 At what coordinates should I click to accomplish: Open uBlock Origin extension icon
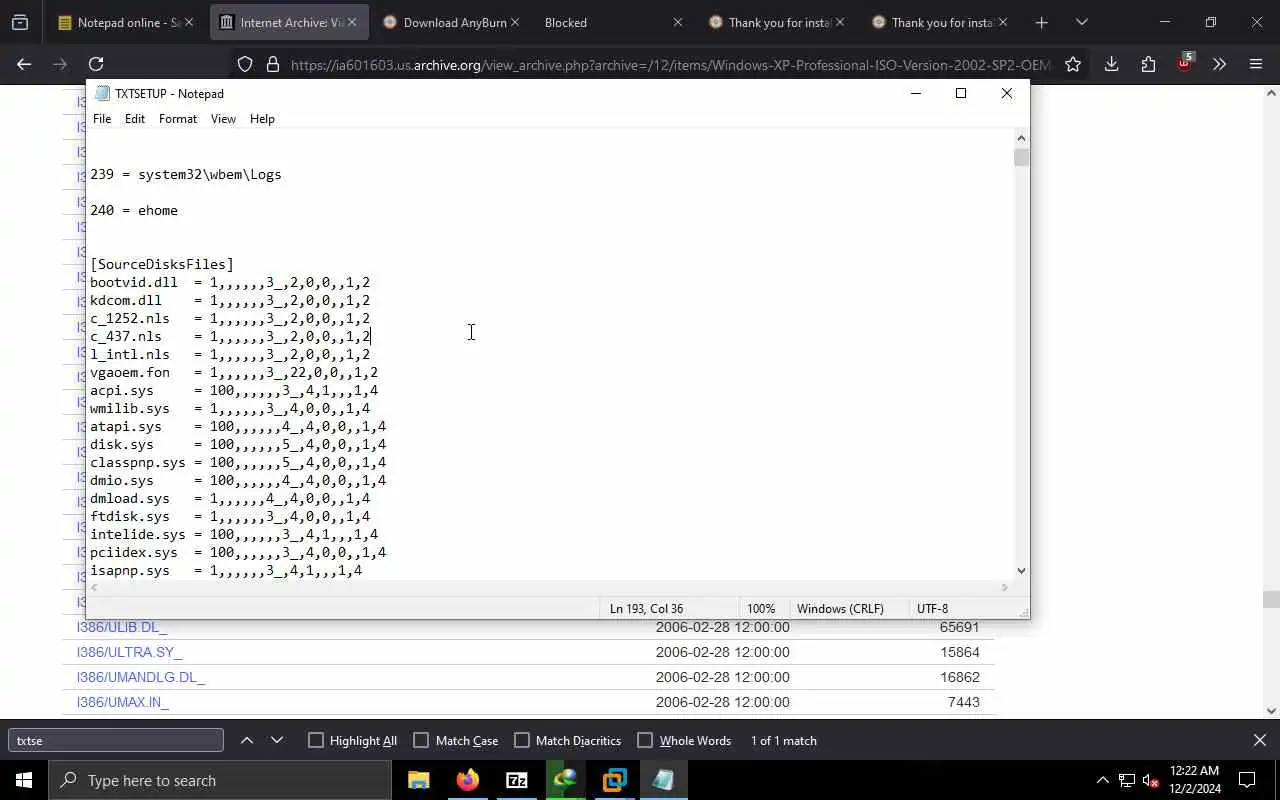(1185, 63)
